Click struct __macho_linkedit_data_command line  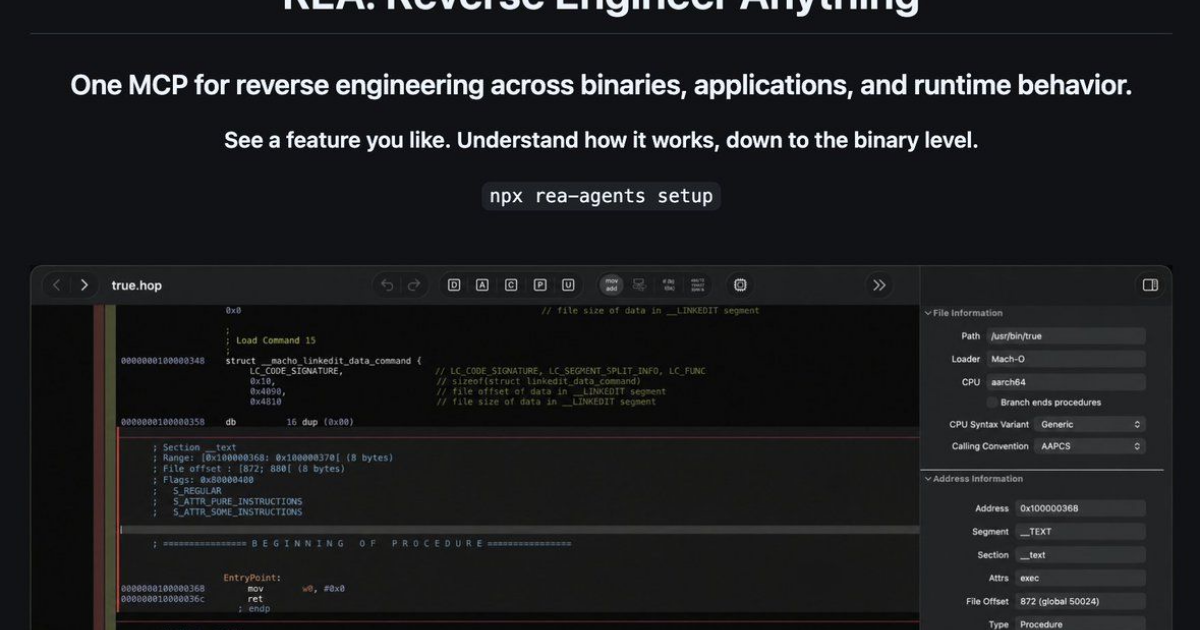(x=324, y=360)
